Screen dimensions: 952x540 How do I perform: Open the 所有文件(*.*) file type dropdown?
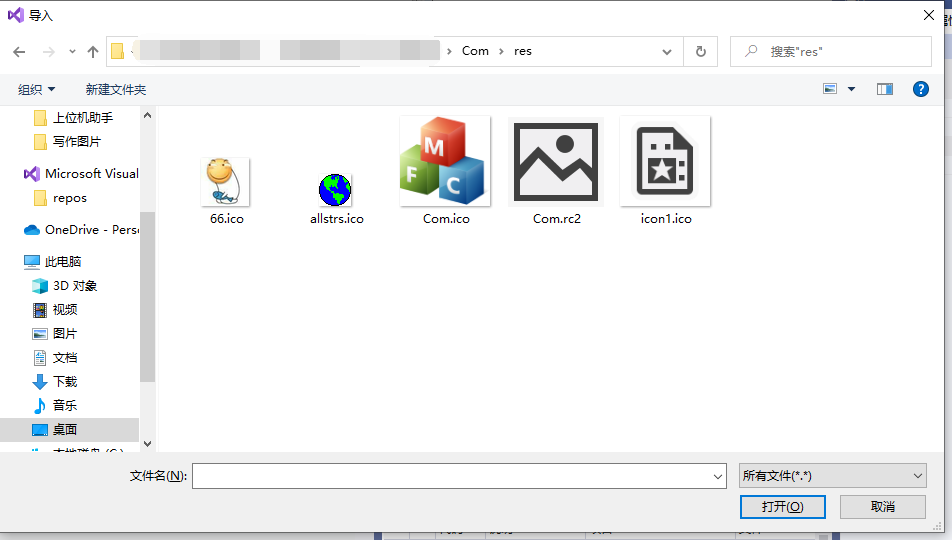point(833,476)
